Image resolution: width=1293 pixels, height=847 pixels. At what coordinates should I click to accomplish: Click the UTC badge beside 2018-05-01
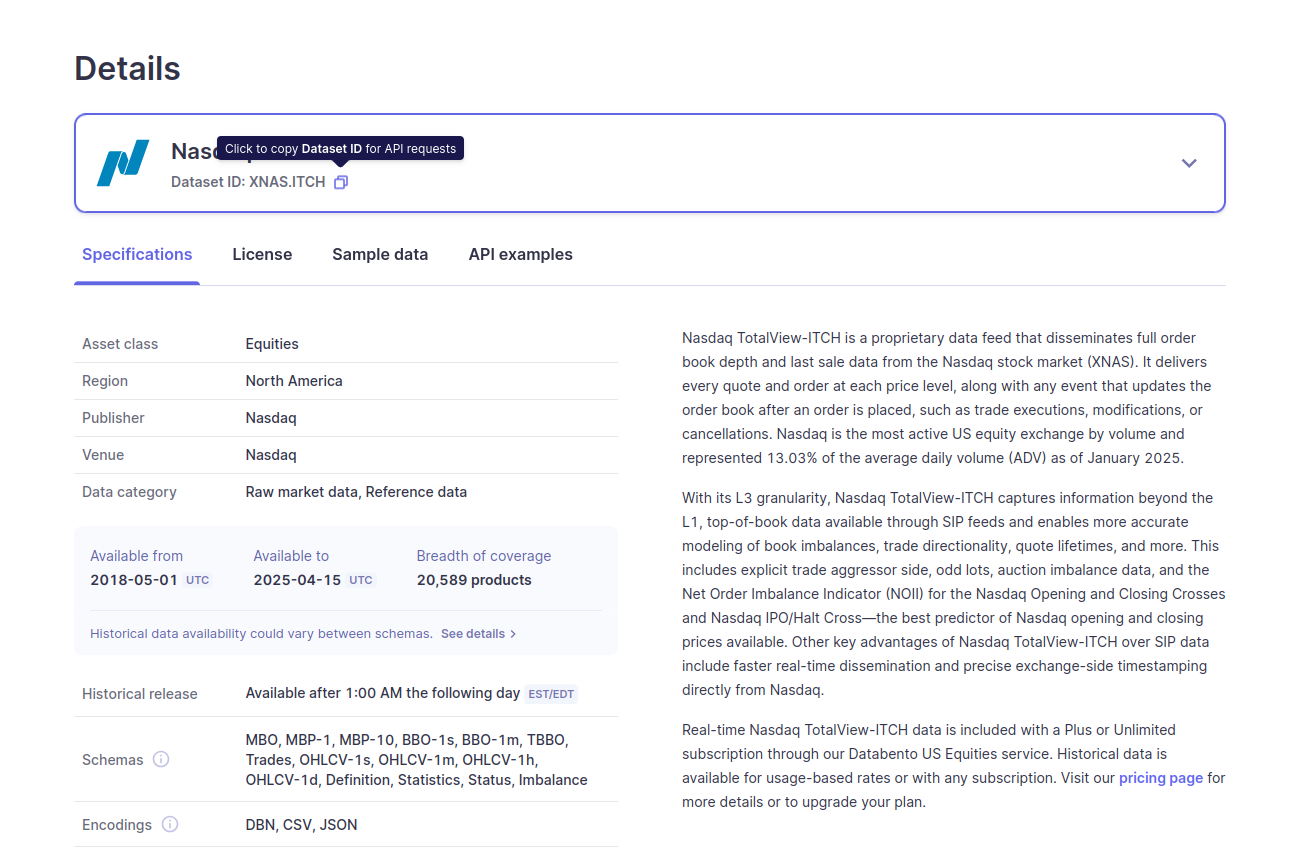pyautogui.click(x=198, y=580)
